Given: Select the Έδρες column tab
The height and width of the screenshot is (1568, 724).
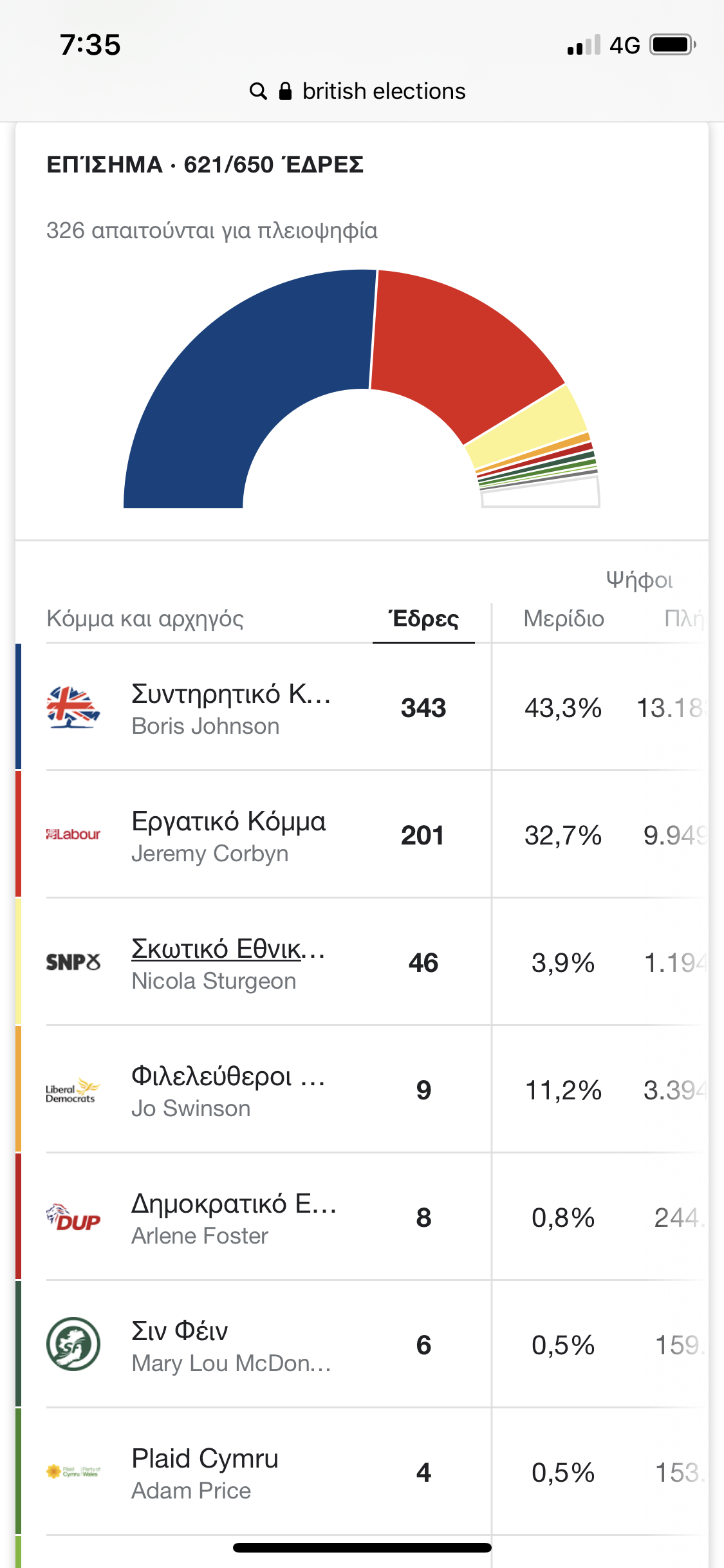Looking at the screenshot, I should click(x=423, y=619).
